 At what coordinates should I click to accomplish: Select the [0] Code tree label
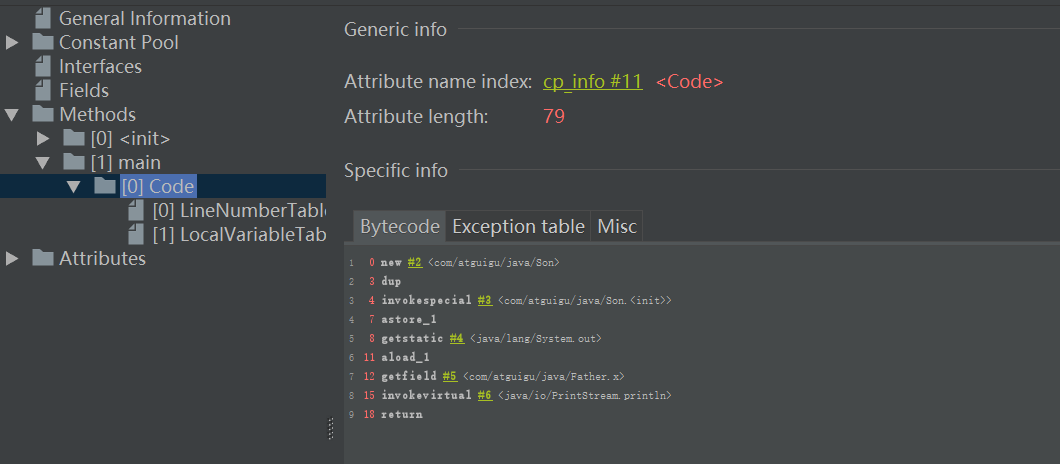point(159,187)
